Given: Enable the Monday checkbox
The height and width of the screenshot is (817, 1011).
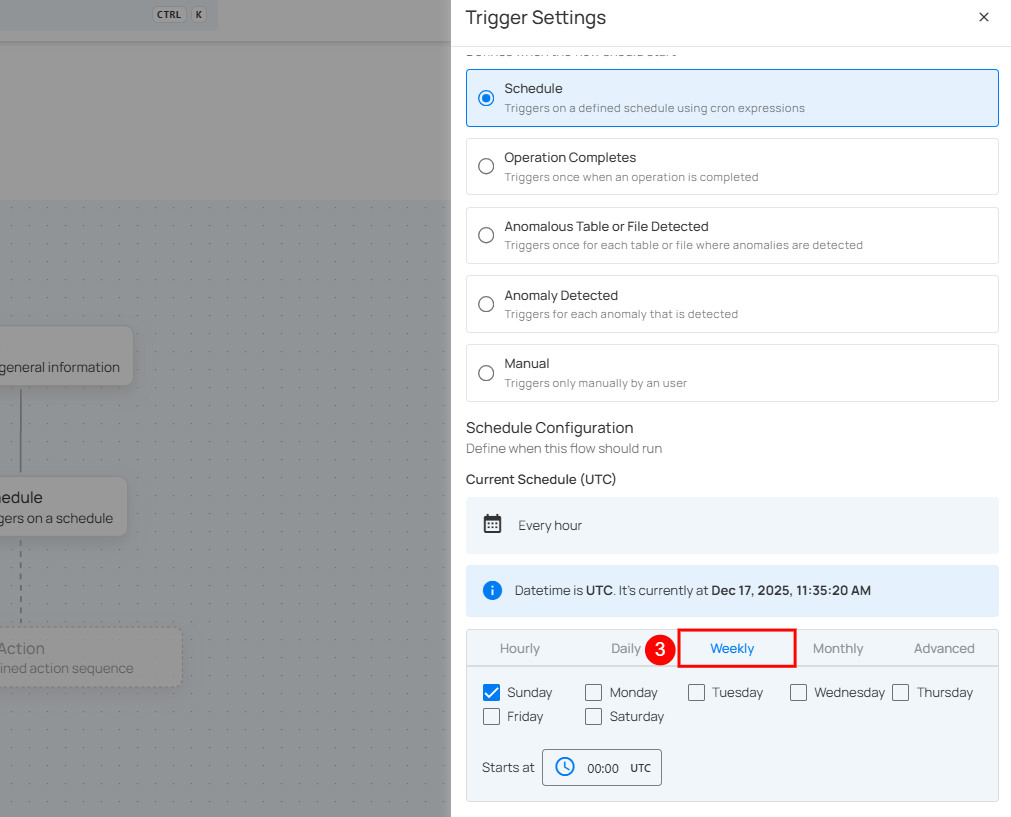Looking at the screenshot, I should pyautogui.click(x=594, y=692).
